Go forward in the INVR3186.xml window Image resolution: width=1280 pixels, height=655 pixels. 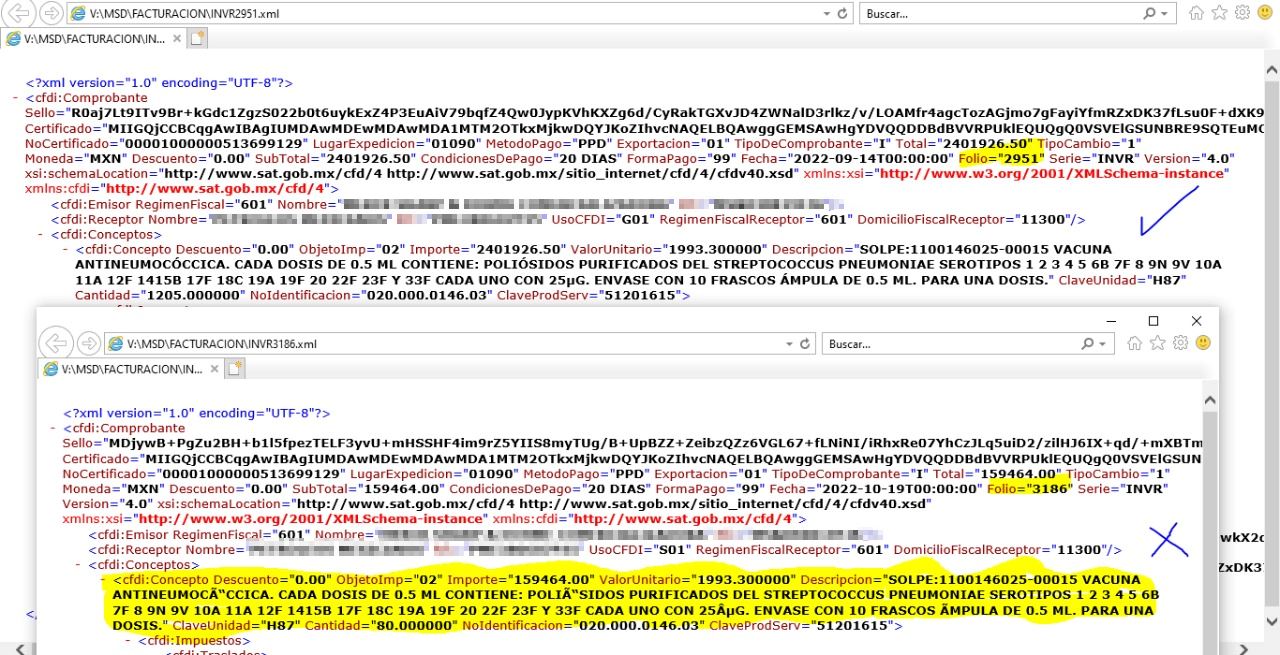point(88,344)
